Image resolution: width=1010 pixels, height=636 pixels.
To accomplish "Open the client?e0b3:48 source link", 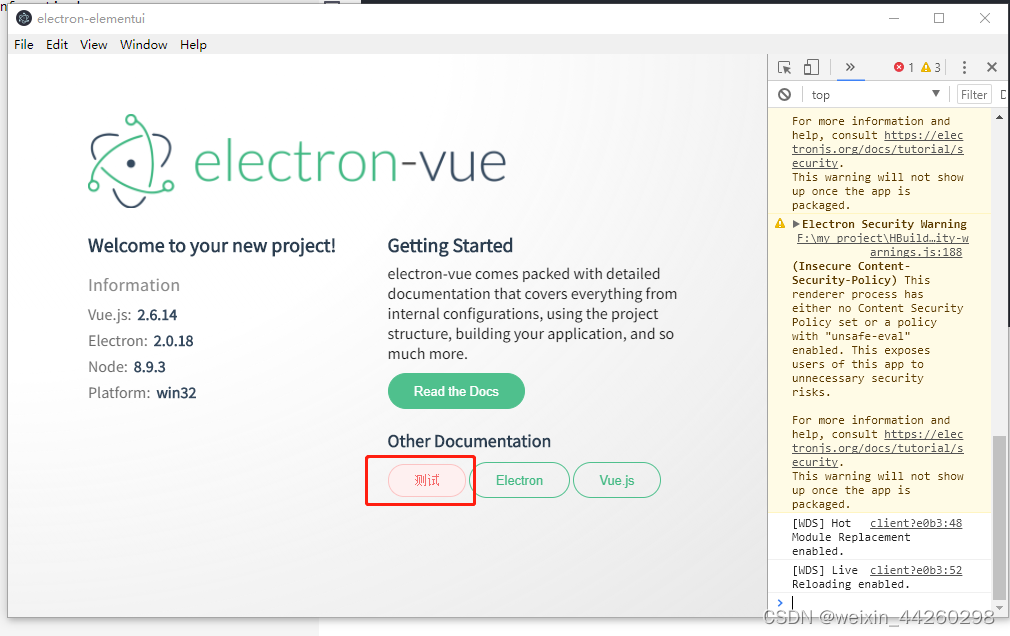I will point(916,523).
